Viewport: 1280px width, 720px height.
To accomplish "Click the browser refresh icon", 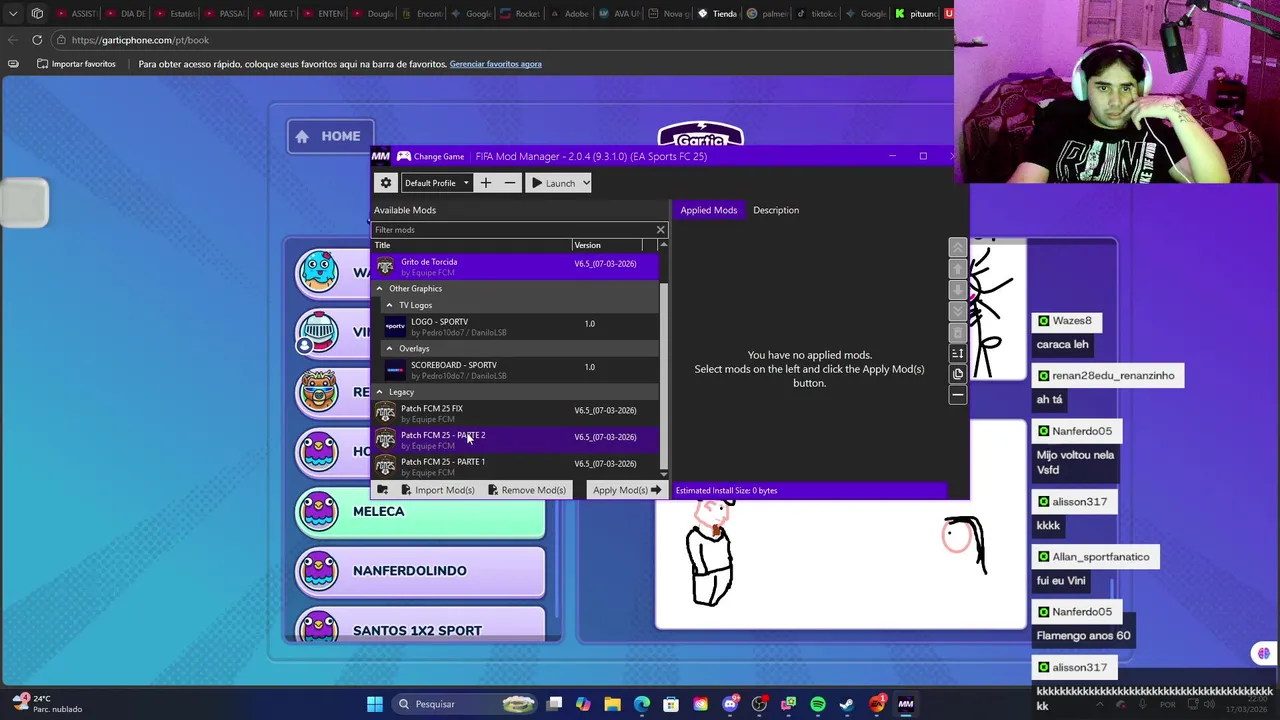I will [x=37, y=40].
